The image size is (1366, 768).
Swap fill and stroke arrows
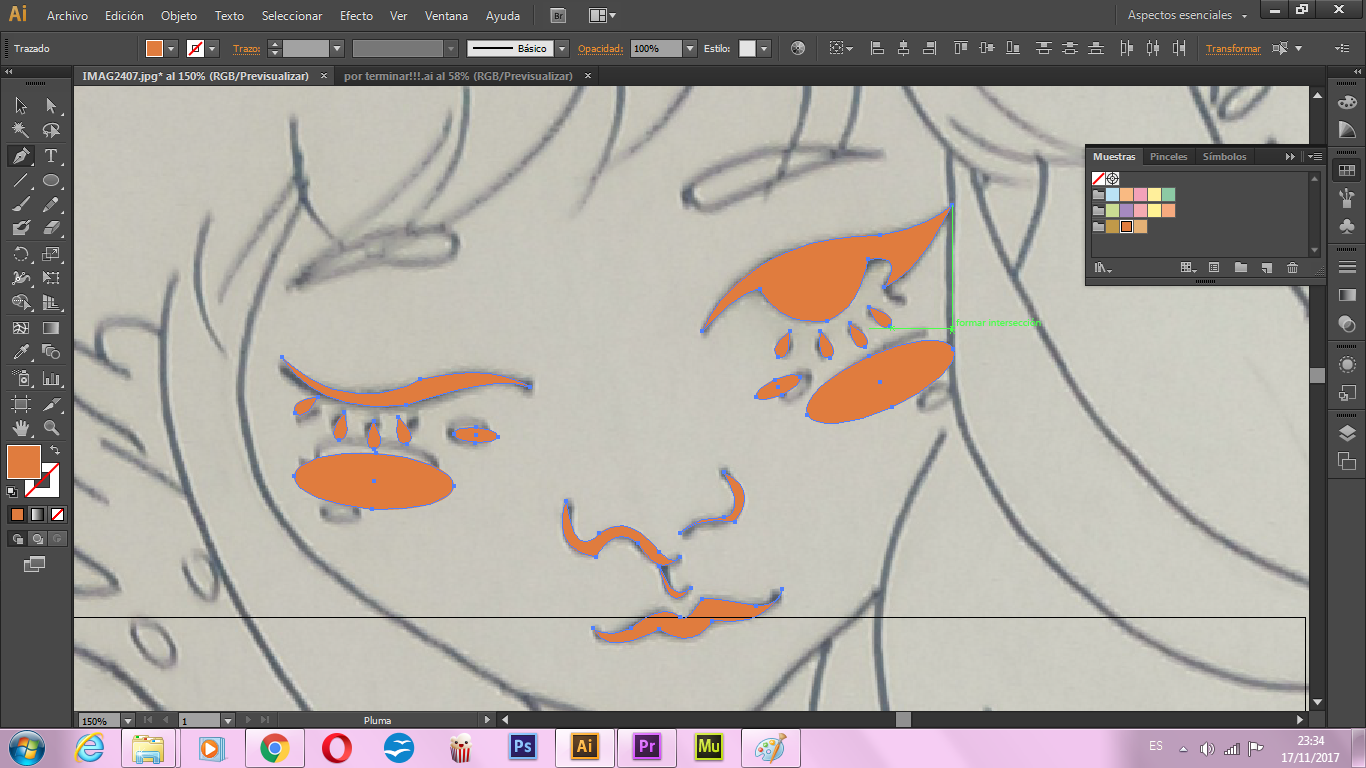(56, 451)
